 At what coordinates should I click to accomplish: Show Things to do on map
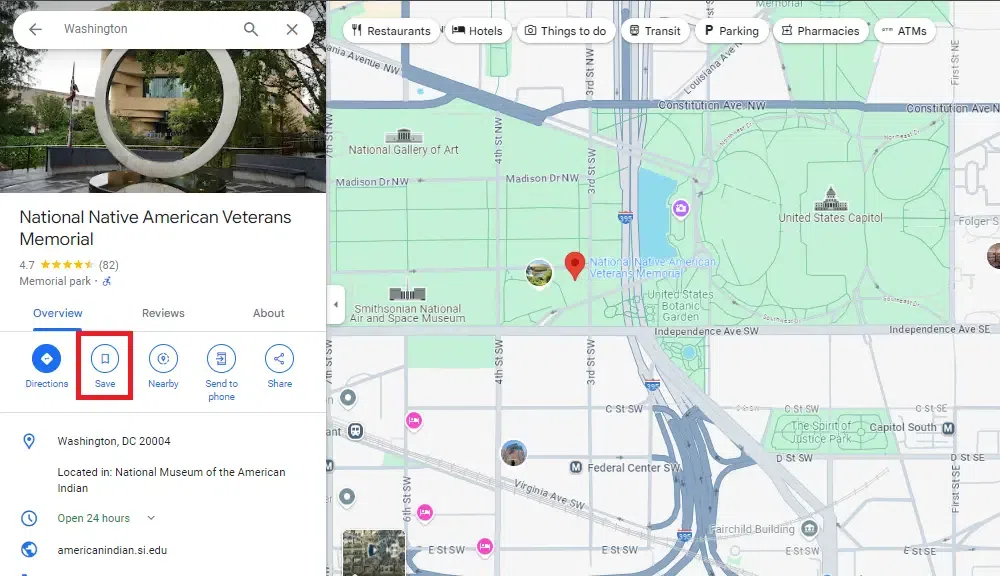[x=566, y=31]
